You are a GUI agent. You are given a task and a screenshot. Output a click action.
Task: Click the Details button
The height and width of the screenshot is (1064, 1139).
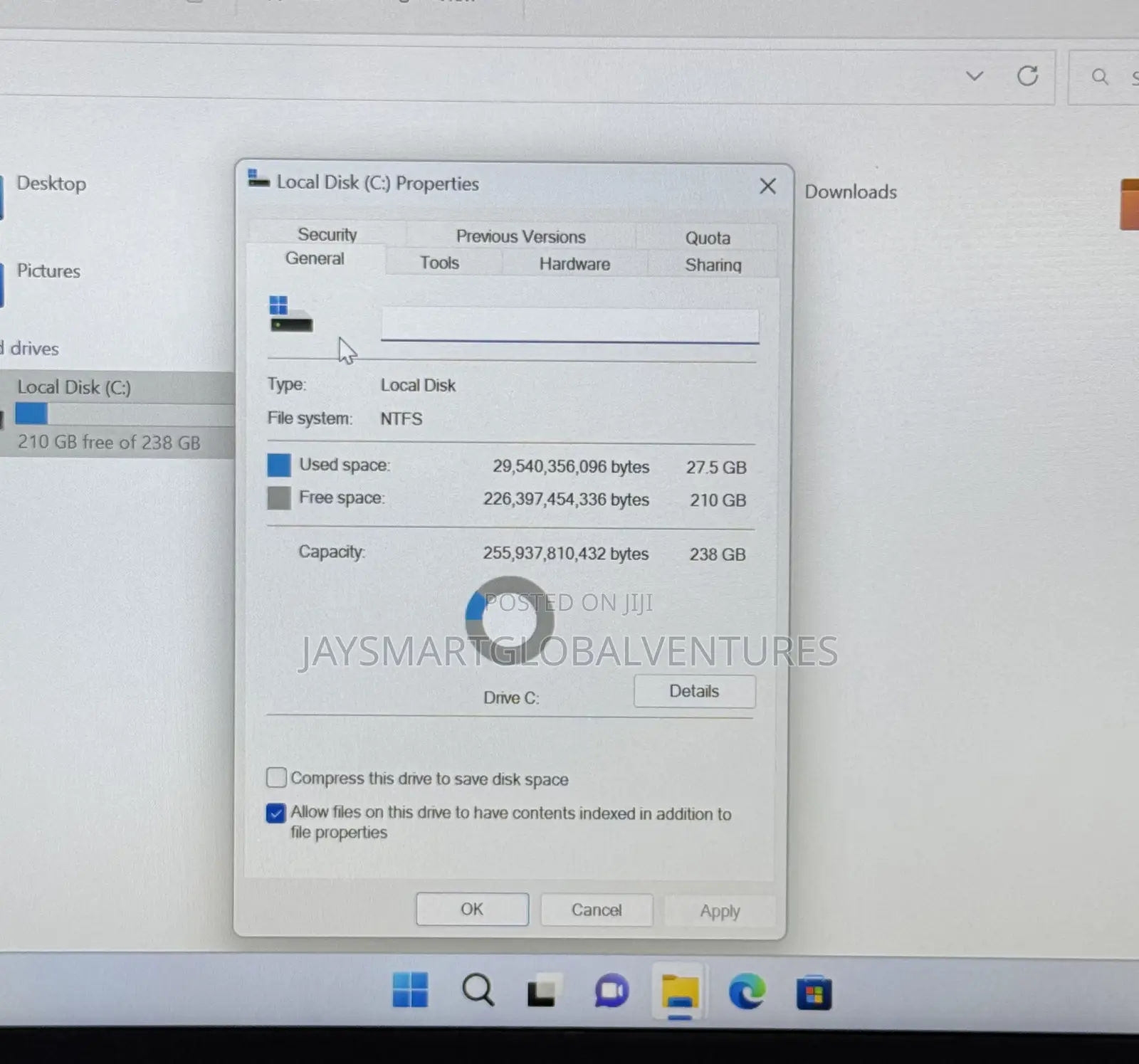[x=694, y=691]
